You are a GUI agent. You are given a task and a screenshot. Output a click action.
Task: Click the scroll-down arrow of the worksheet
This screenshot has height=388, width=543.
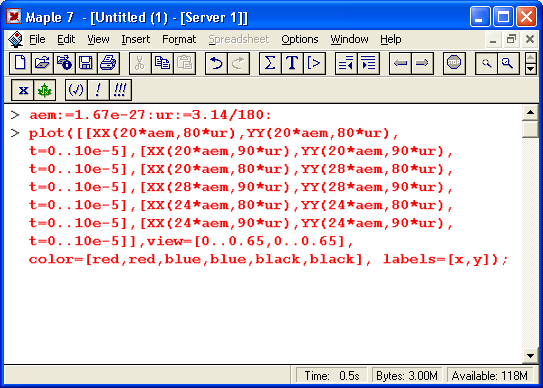coord(530,356)
